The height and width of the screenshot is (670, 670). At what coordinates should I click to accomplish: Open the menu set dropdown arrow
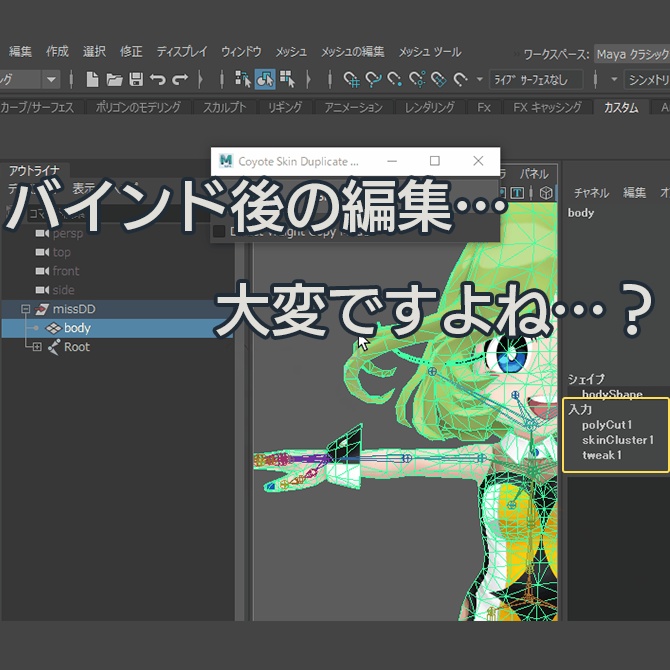pos(51,79)
